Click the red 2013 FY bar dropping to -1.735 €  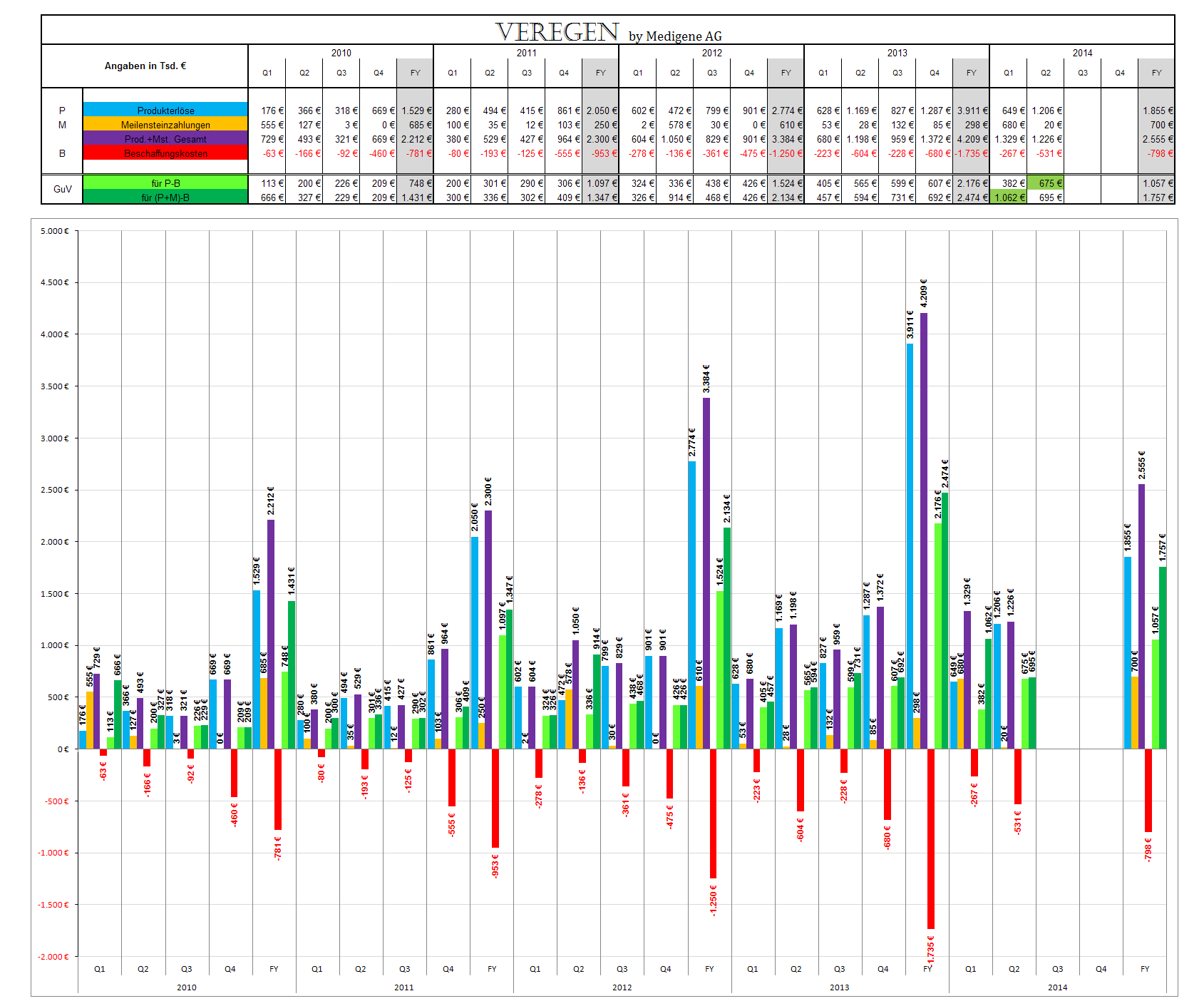[x=931, y=839]
